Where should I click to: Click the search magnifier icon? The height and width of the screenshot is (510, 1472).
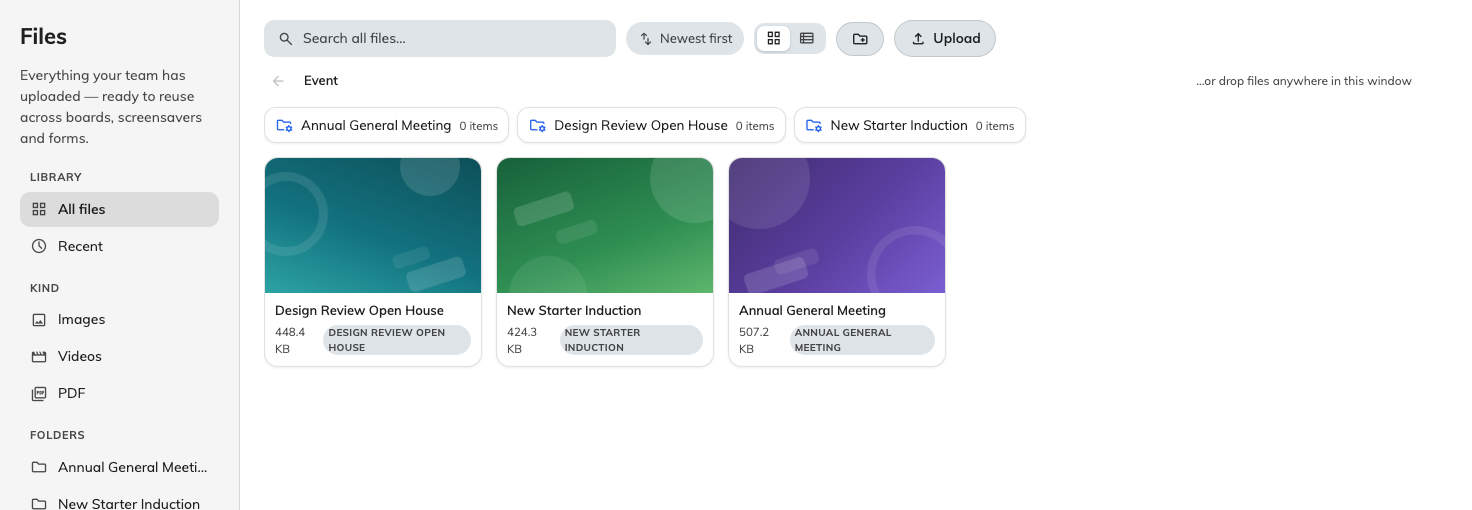pos(286,39)
